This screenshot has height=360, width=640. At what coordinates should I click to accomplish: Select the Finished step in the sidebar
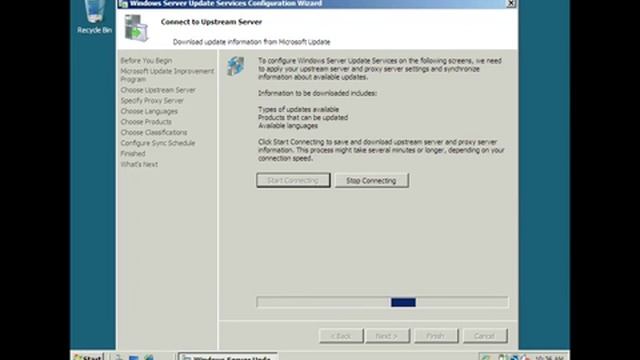133,153
